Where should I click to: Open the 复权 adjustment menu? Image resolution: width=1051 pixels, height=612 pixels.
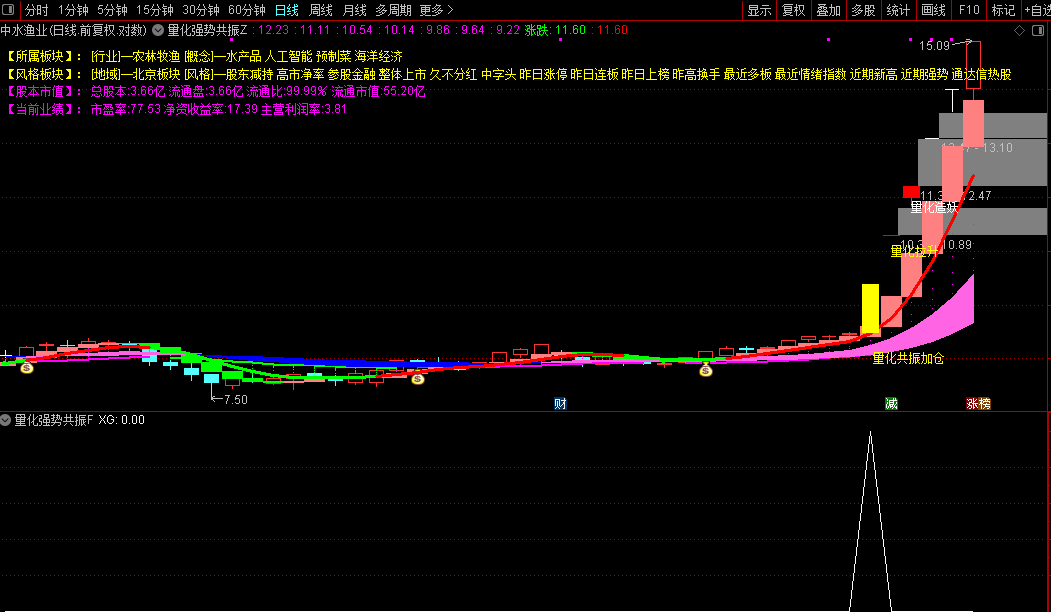click(794, 10)
